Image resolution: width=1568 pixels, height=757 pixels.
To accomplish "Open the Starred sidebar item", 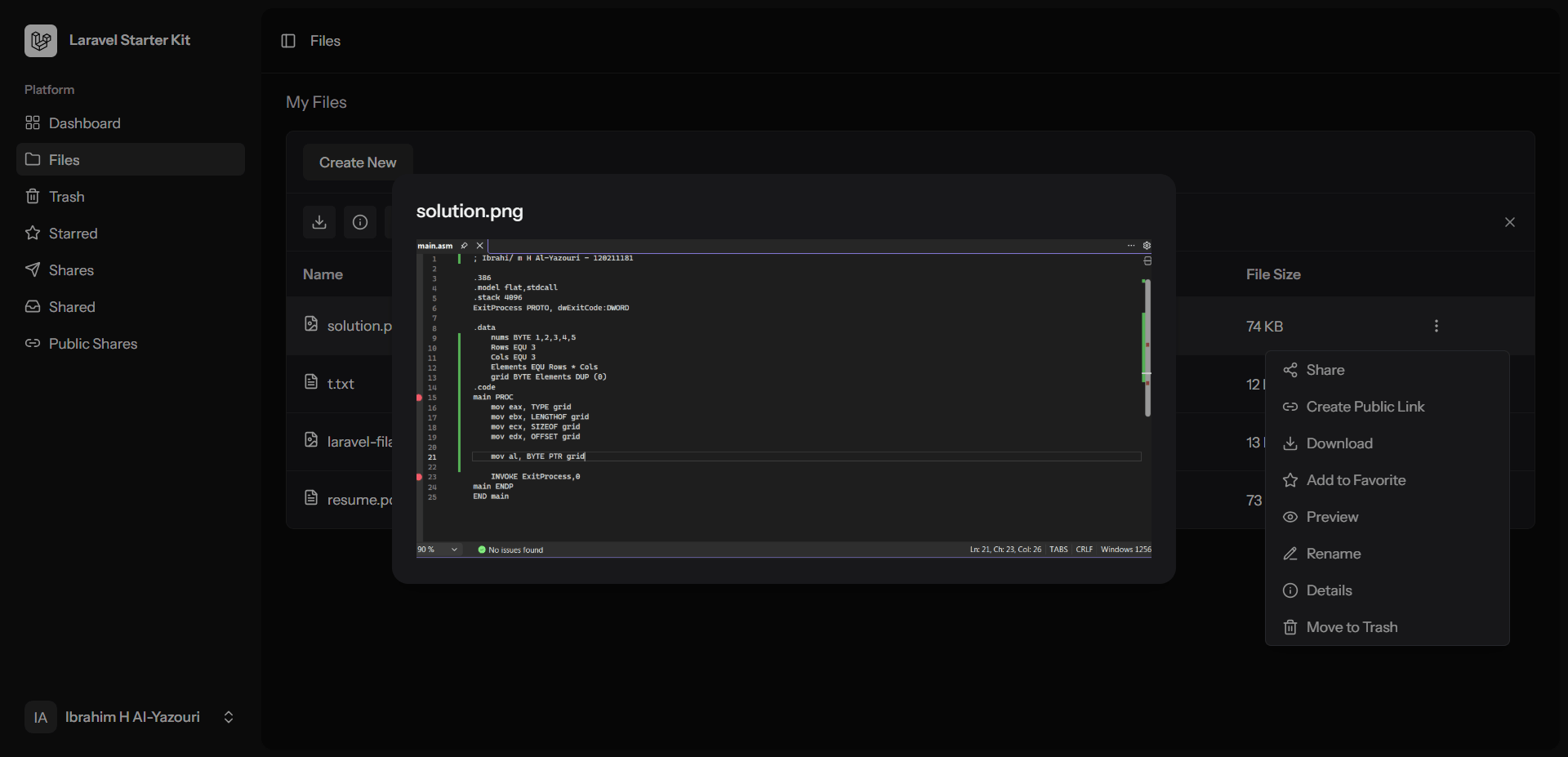I will click(131, 234).
